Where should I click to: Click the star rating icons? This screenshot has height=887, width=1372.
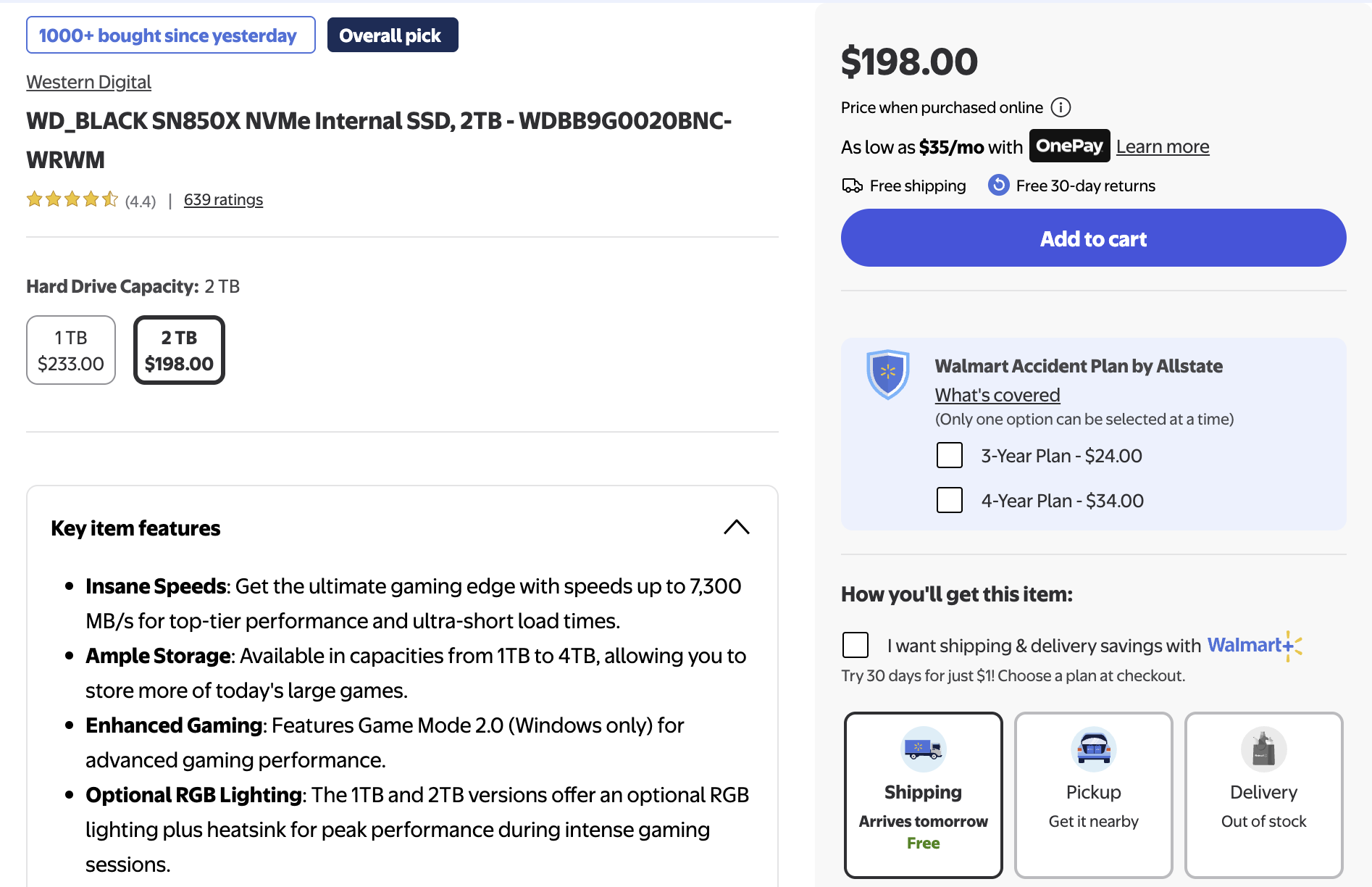(x=72, y=199)
